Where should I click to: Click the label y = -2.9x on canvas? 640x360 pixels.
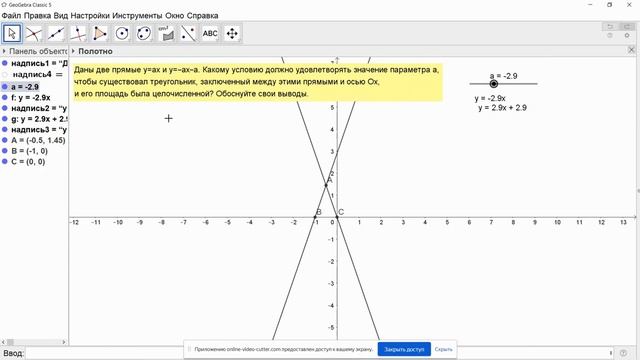coord(490,98)
